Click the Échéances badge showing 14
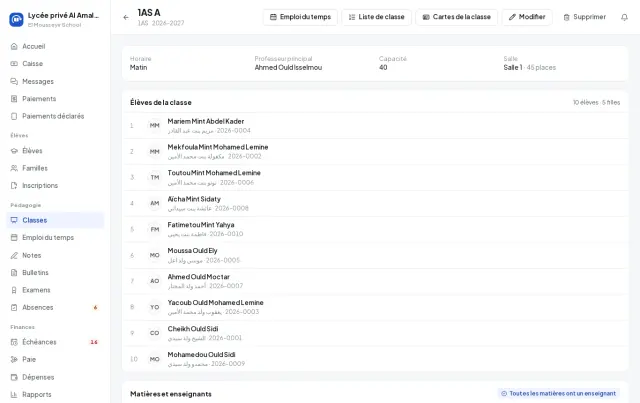This screenshot has width=640, height=403. coord(94,342)
